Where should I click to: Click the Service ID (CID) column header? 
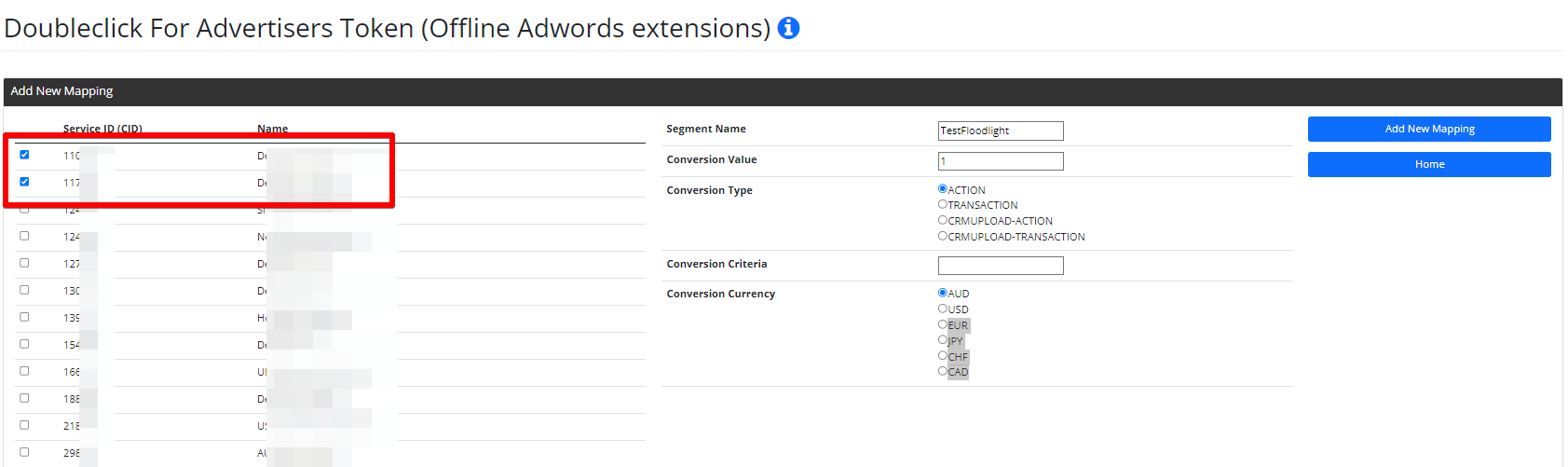pos(102,130)
